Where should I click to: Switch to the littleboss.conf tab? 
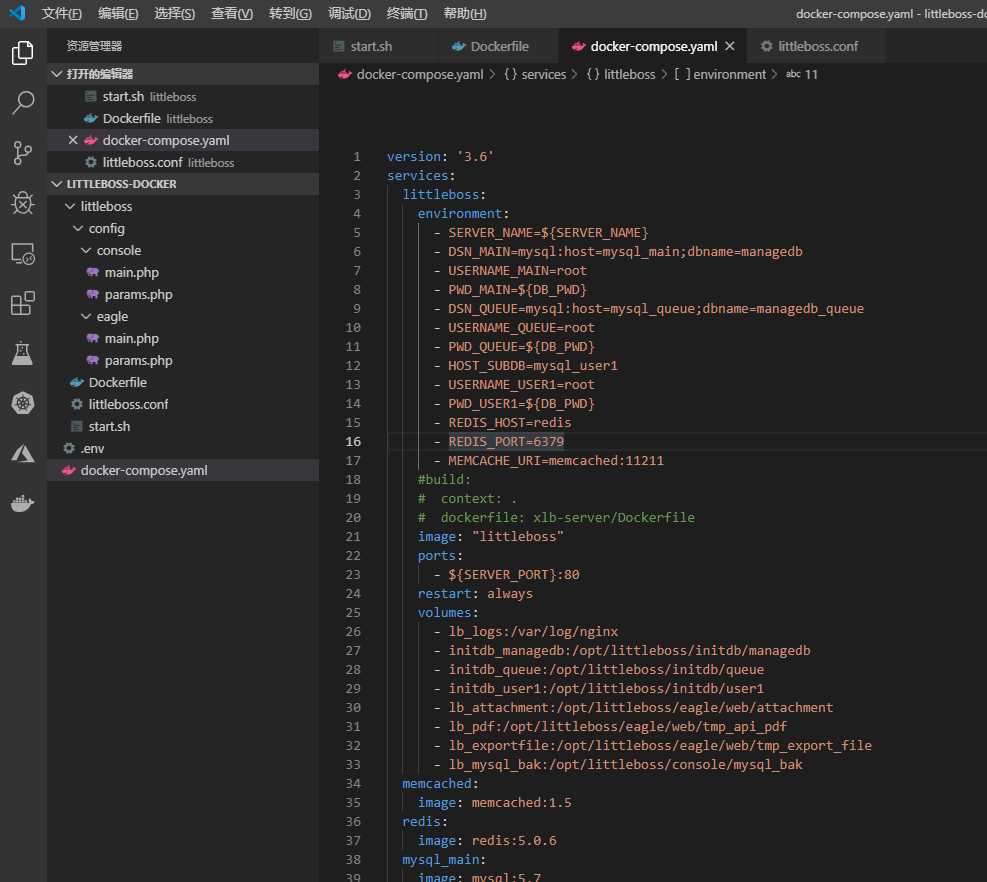tap(818, 46)
